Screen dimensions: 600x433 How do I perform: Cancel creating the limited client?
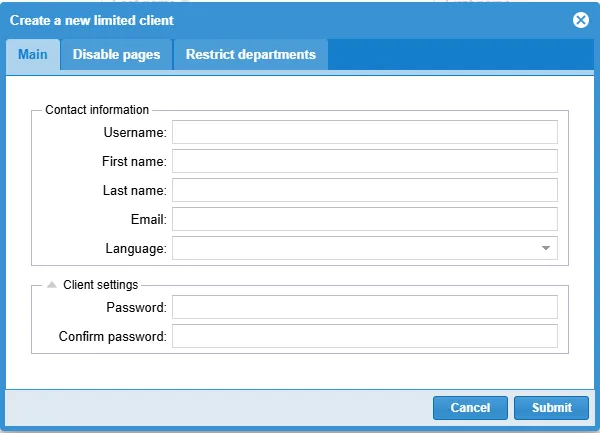(x=470, y=408)
